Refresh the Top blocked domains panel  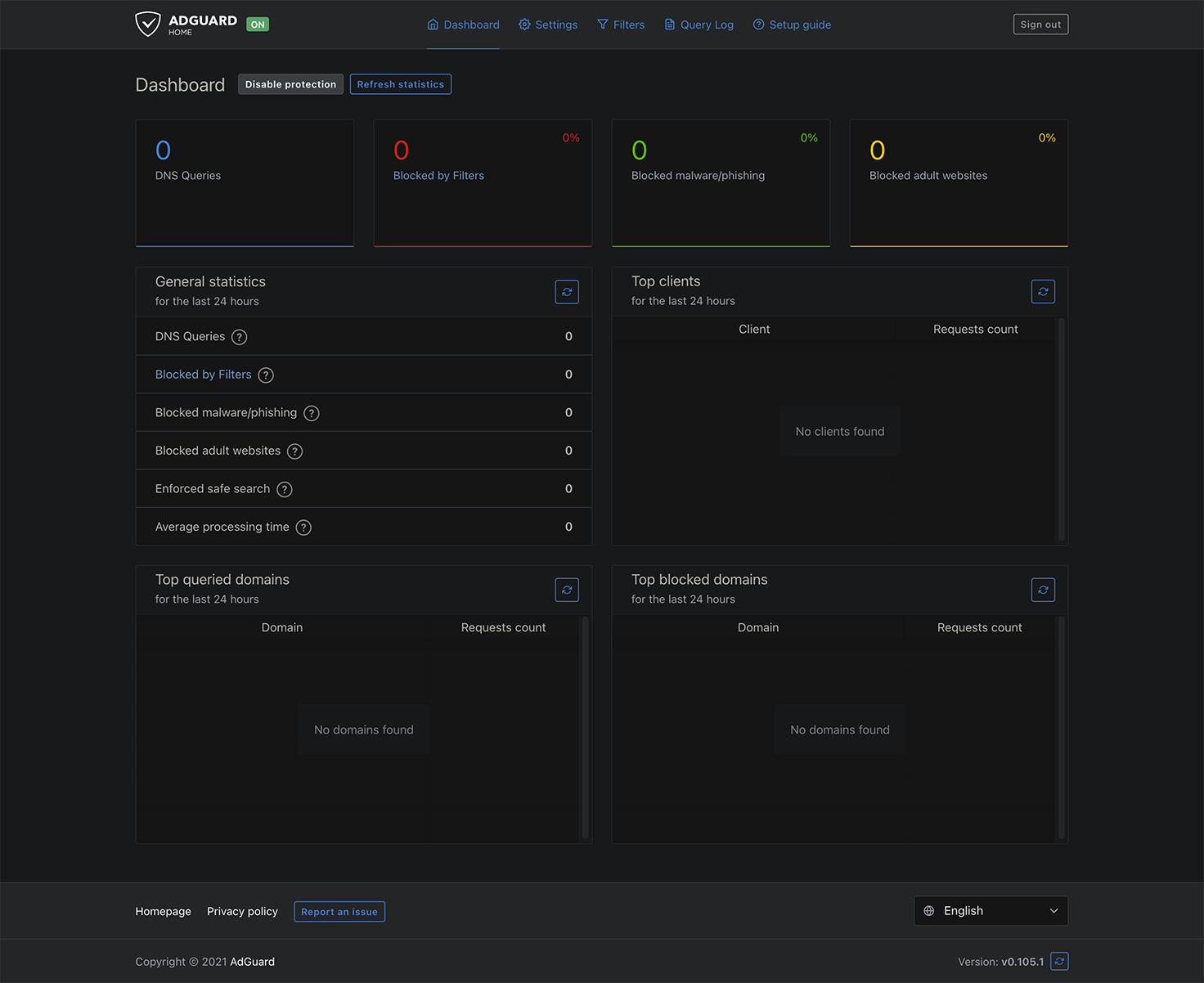(x=1043, y=590)
